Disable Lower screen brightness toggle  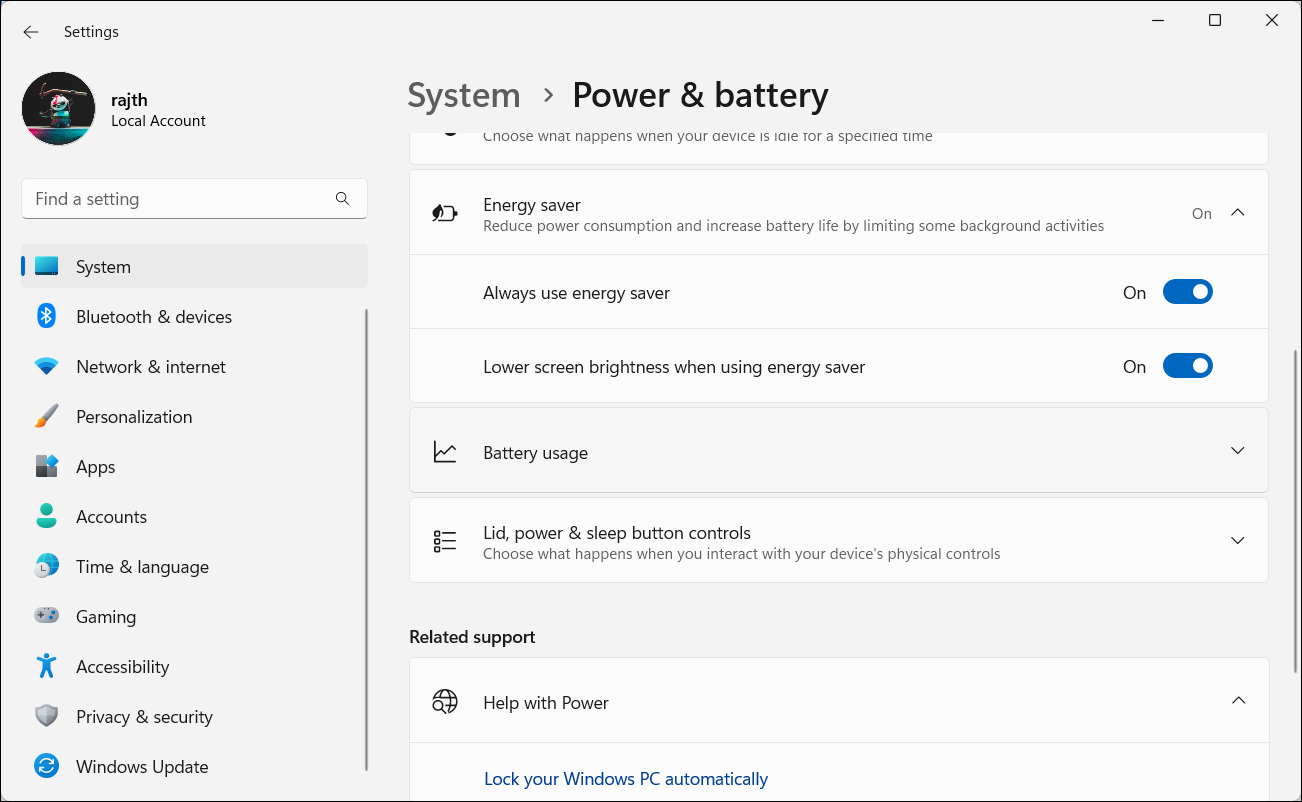point(1187,366)
